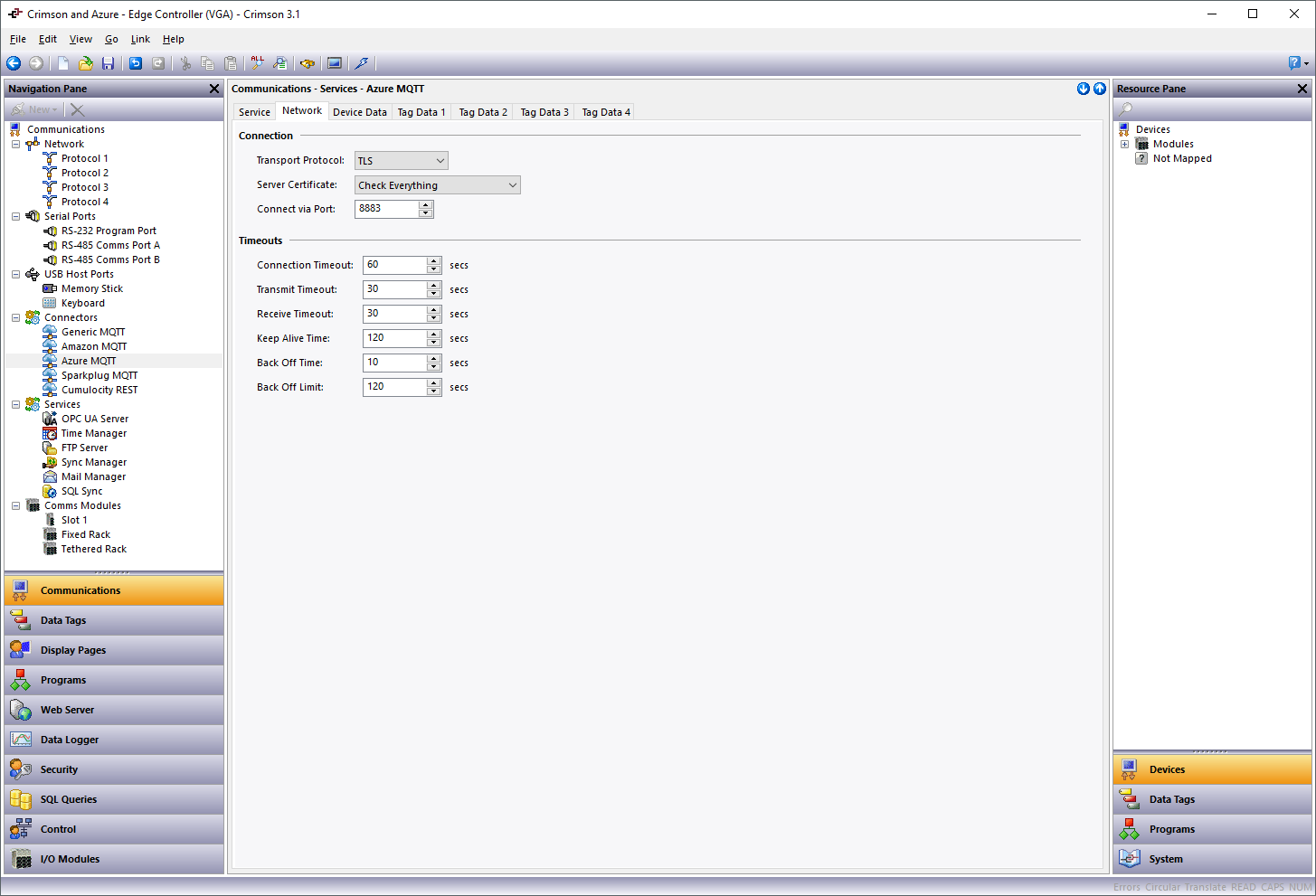
Task: Click the binoculars toolbar icon
Action: (308, 63)
